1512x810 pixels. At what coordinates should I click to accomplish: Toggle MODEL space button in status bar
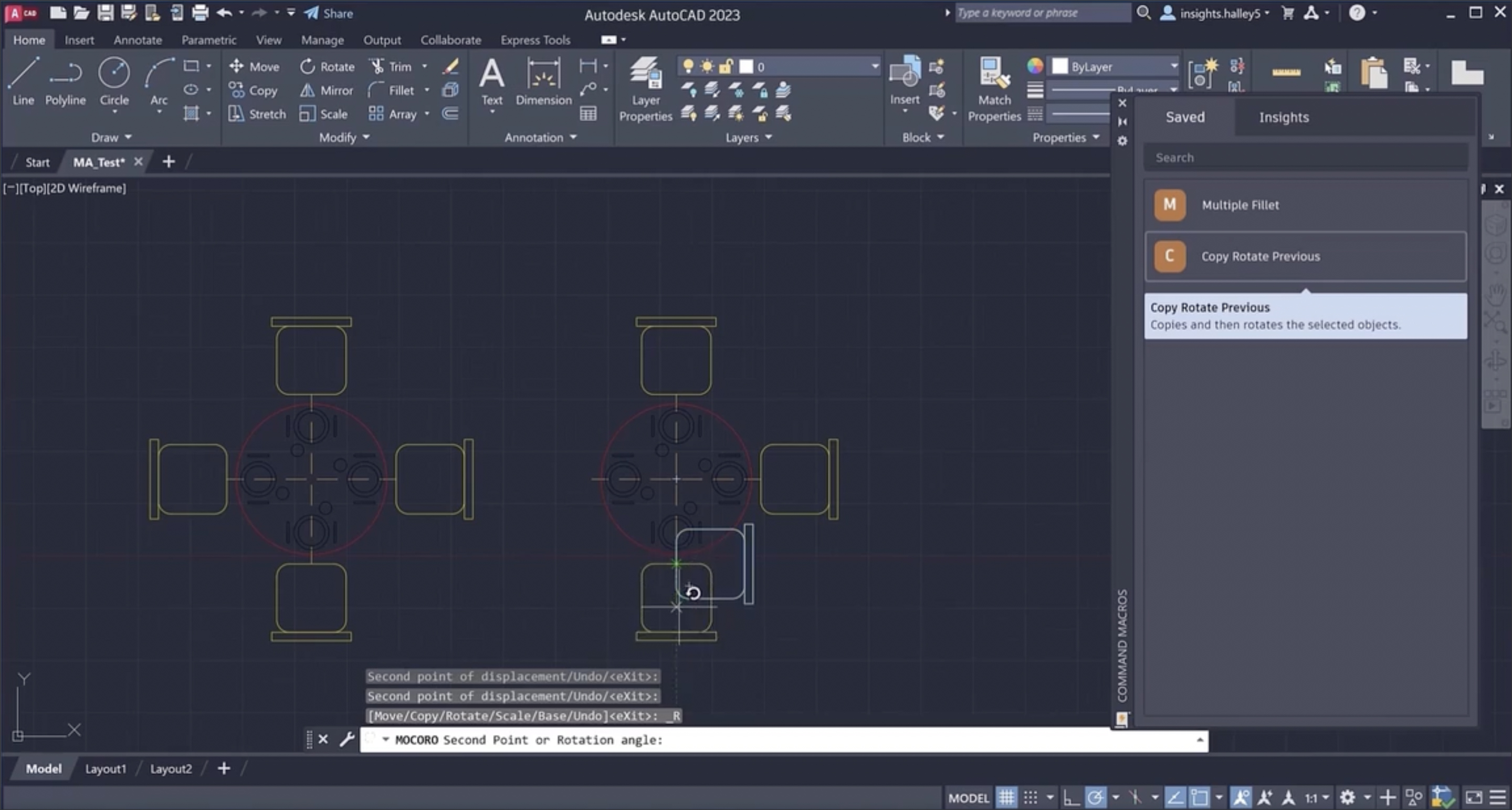click(x=969, y=798)
